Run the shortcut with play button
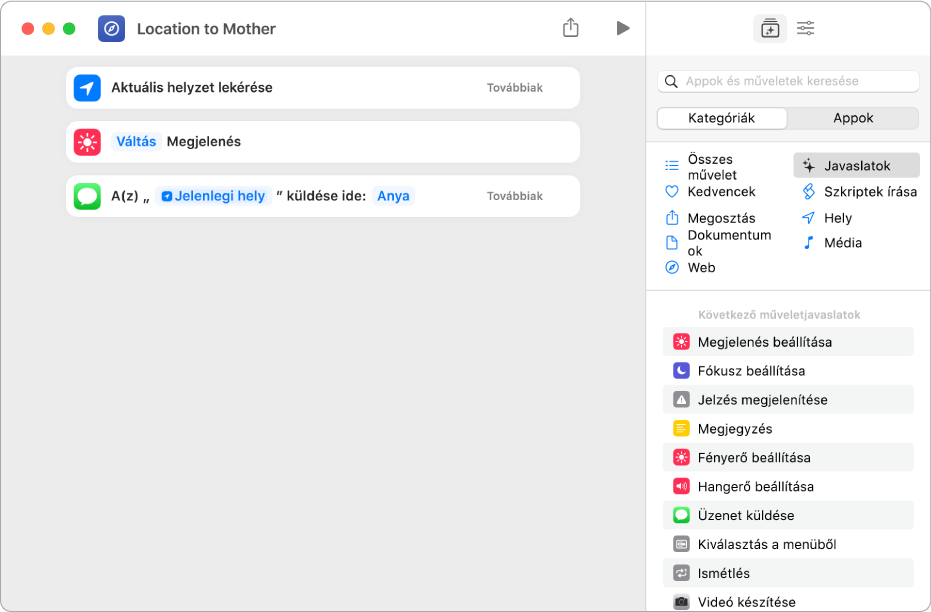The height and width of the screenshot is (612, 931). 623,28
